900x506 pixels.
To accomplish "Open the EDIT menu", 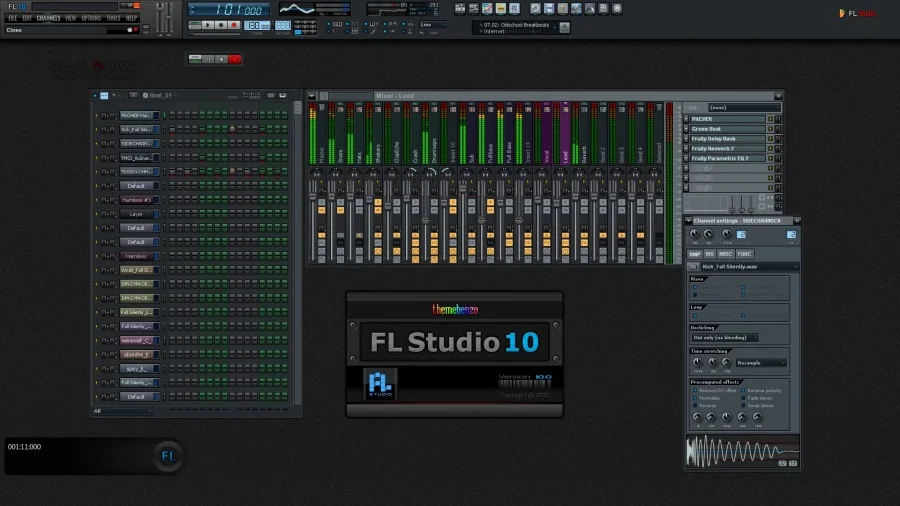I will click(27, 18).
